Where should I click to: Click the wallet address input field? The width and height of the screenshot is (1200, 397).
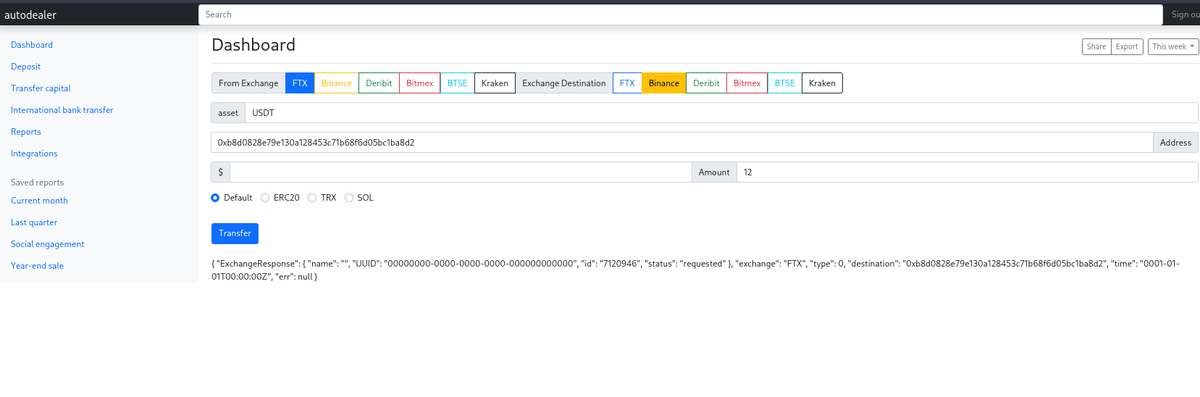(x=682, y=143)
